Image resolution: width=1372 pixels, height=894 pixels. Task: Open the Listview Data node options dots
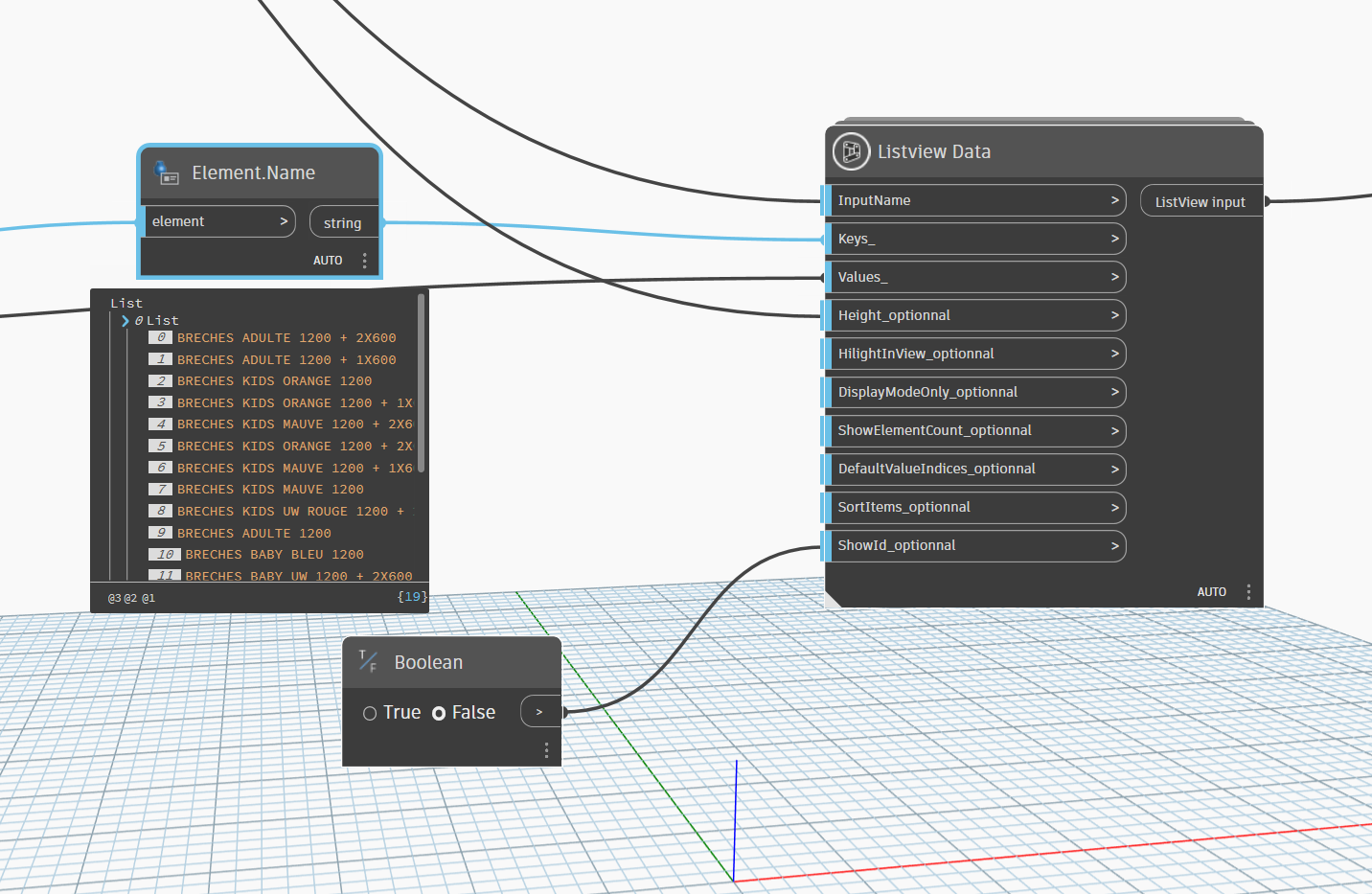pos(1247,592)
